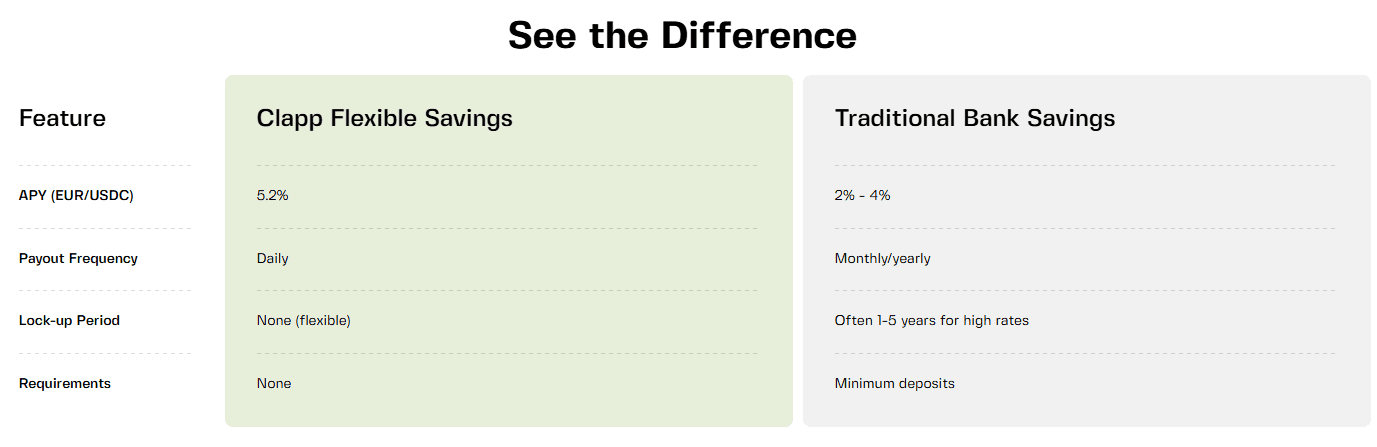Click "Often 1-5 years for high rates"

pyautogui.click(x=931, y=321)
